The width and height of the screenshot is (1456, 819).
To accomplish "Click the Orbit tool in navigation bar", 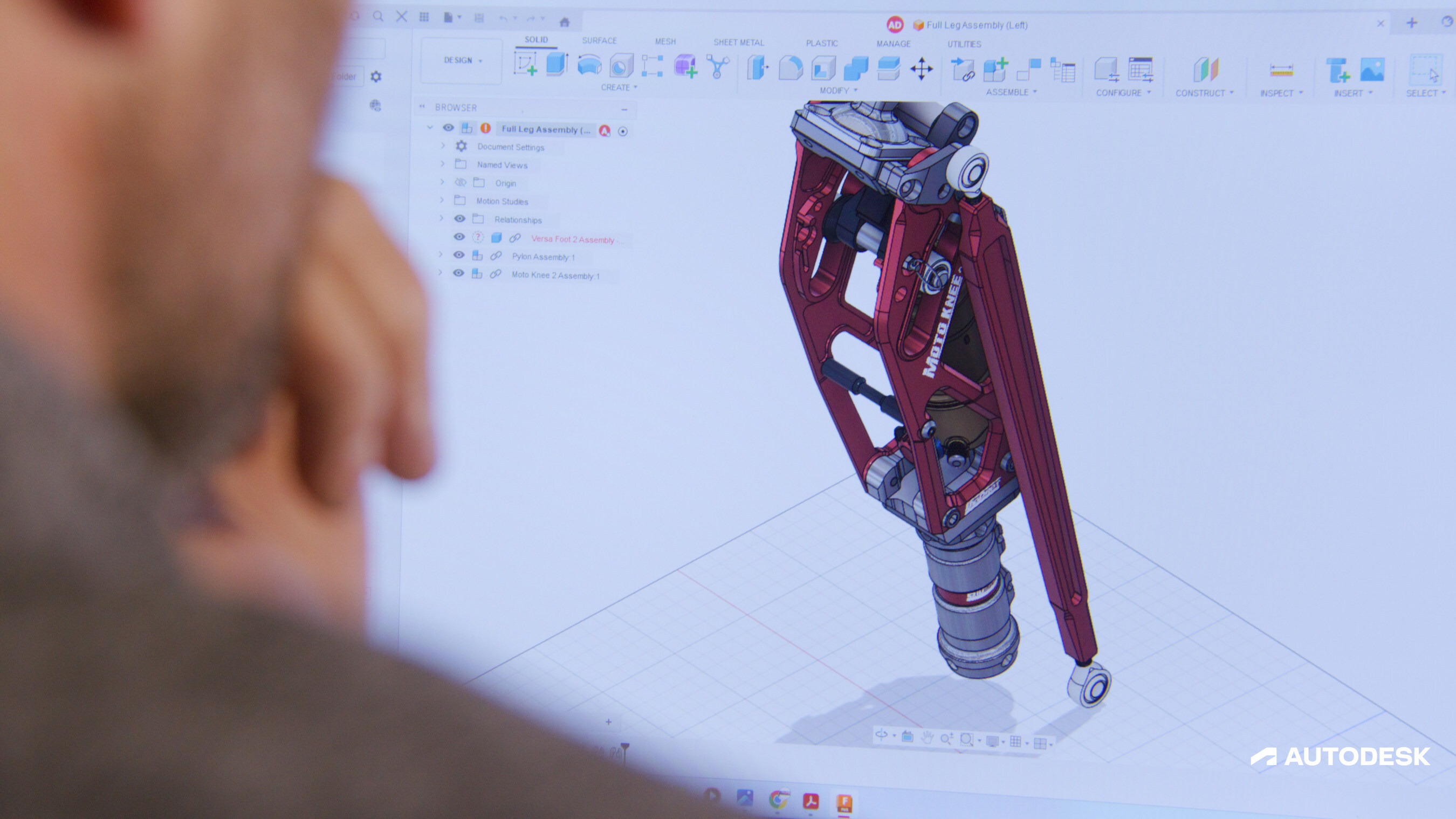I will tap(881, 735).
